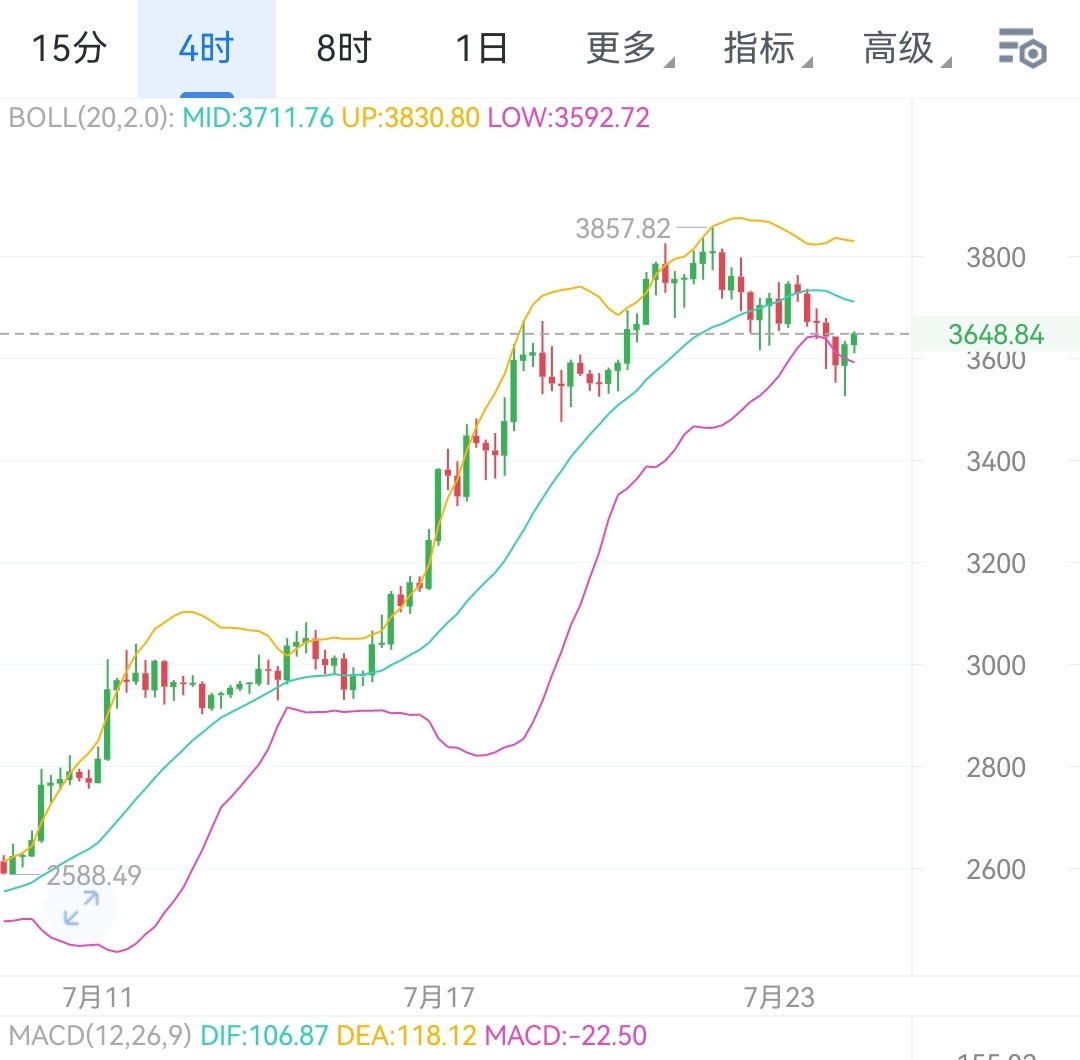Select the 4时 timeframe tab
The height and width of the screenshot is (1060, 1080).
coord(207,48)
